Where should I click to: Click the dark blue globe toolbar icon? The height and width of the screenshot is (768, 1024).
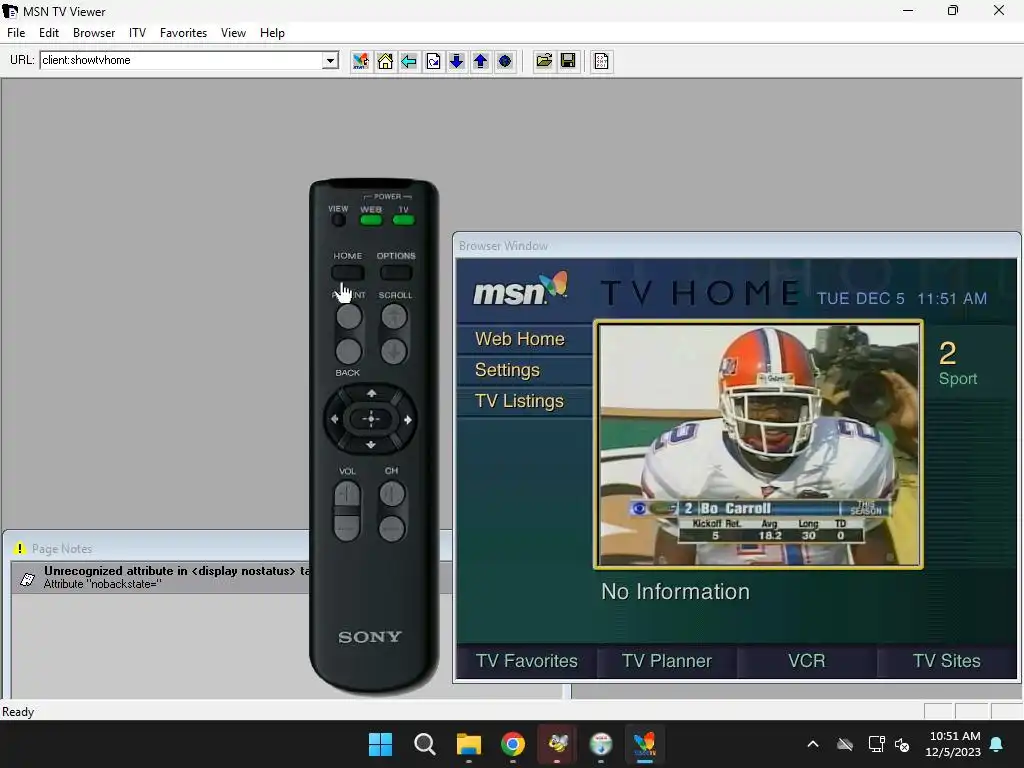pos(505,61)
